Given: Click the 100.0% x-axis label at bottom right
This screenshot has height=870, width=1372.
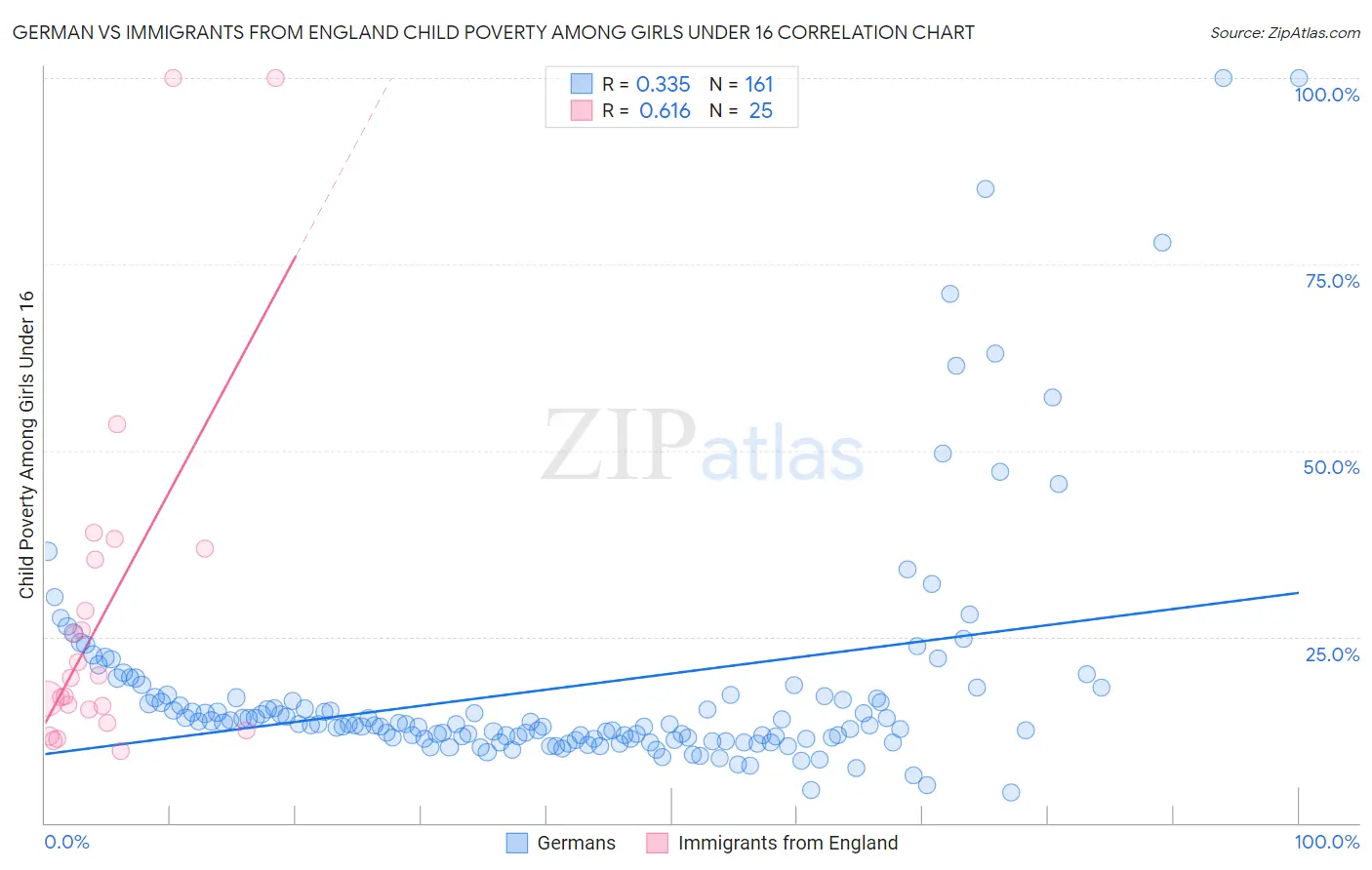Looking at the screenshot, I should pos(1327,842).
